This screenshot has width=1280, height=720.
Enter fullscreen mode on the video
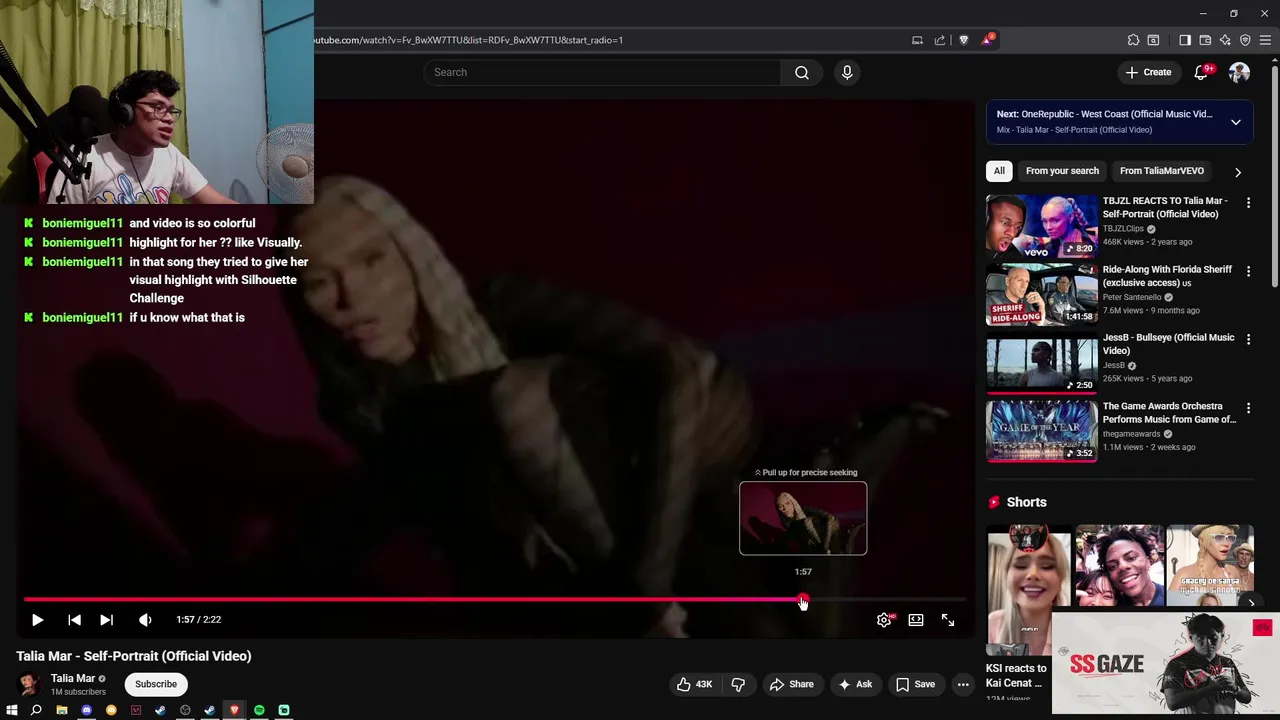click(948, 620)
